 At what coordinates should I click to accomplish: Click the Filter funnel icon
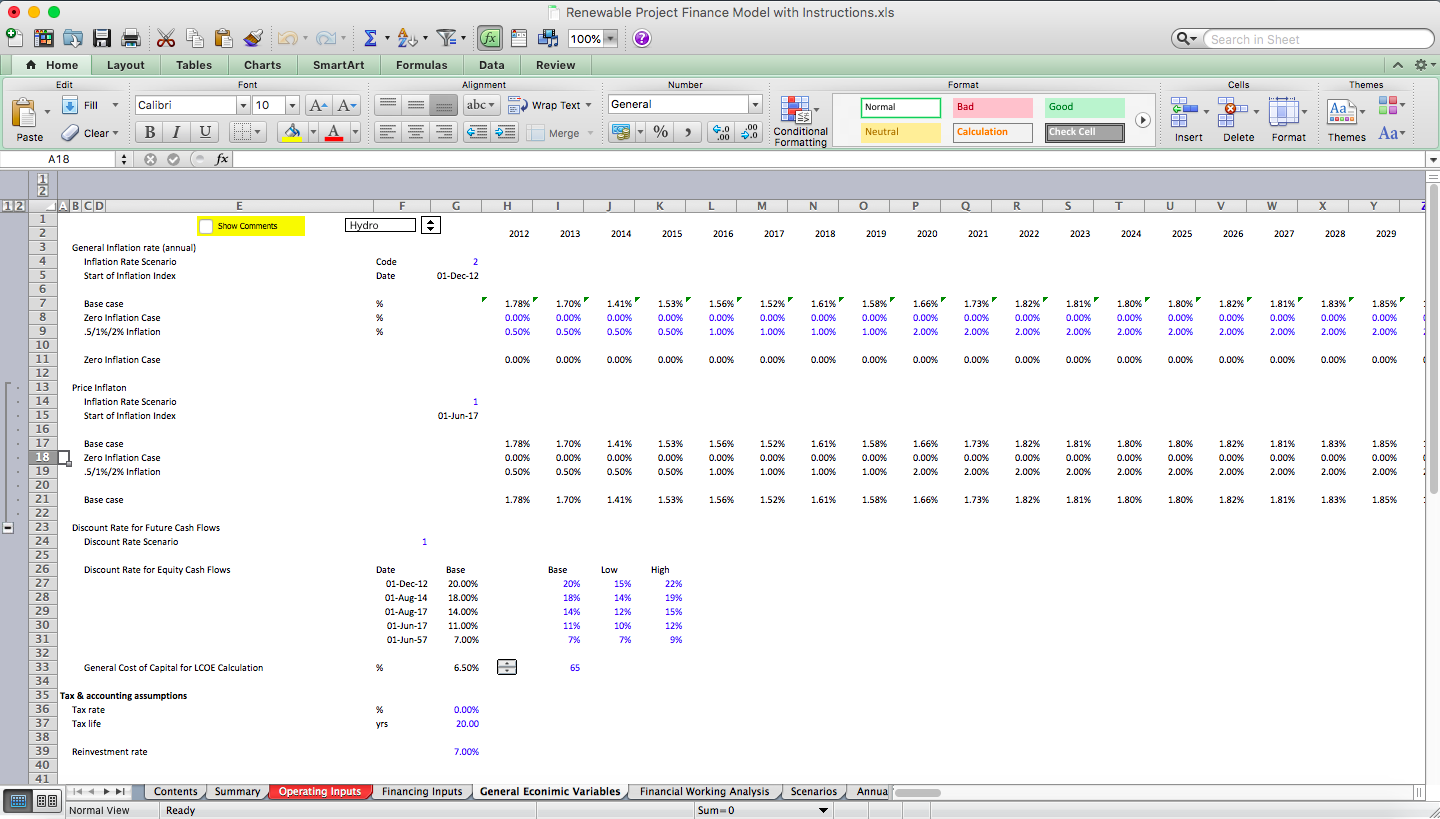coord(446,38)
